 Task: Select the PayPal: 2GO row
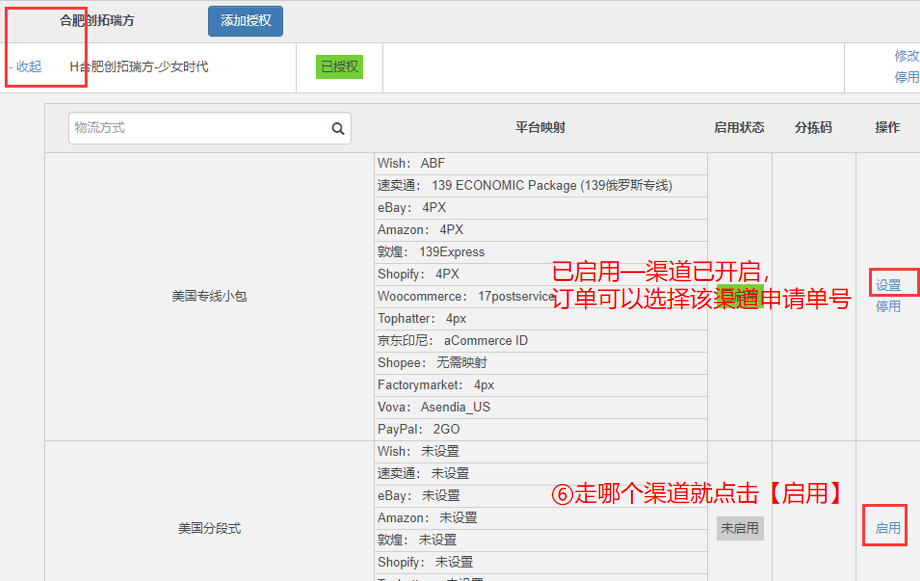point(541,429)
